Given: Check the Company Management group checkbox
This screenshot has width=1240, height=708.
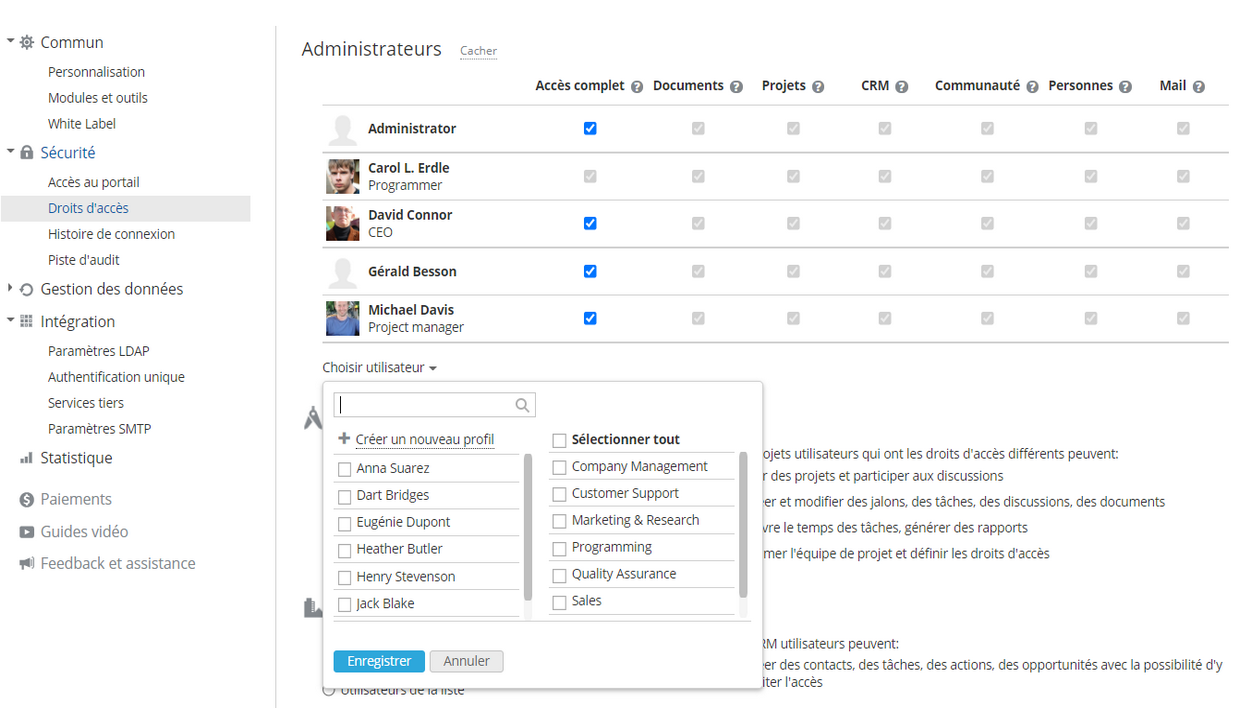Looking at the screenshot, I should click(x=560, y=467).
